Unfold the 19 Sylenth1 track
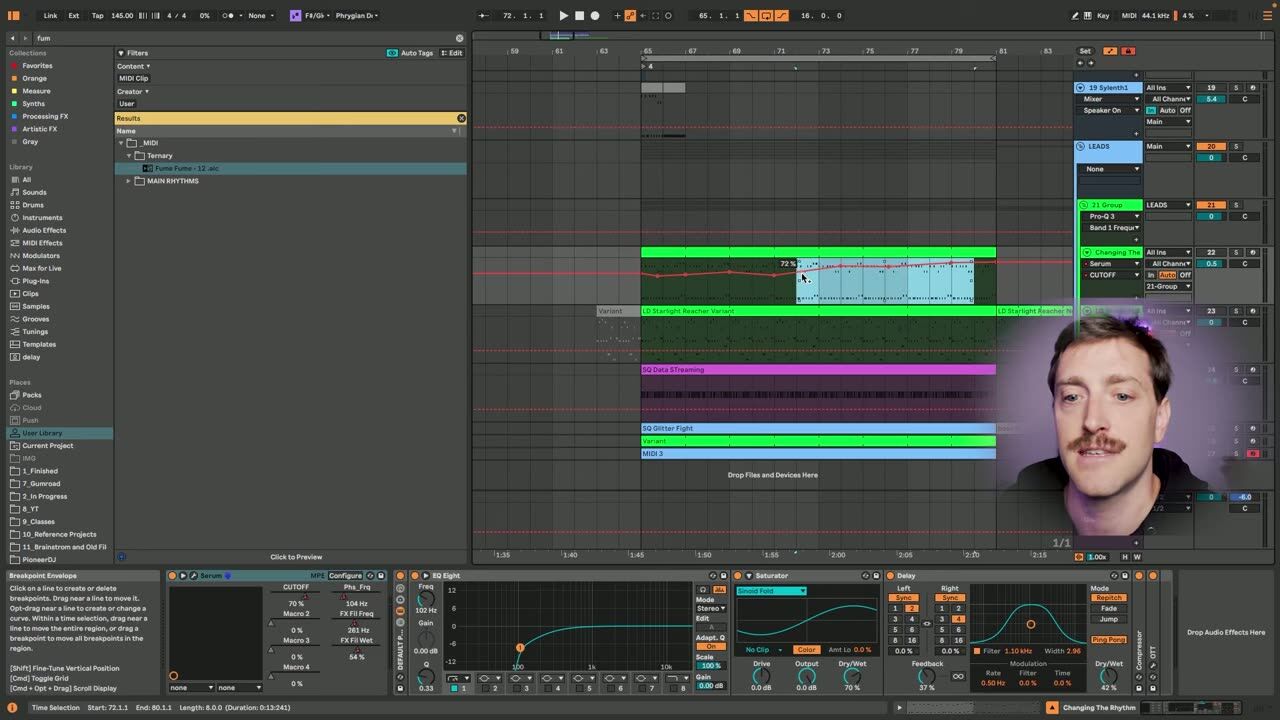The height and width of the screenshot is (720, 1280). (x=1080, y=88)
